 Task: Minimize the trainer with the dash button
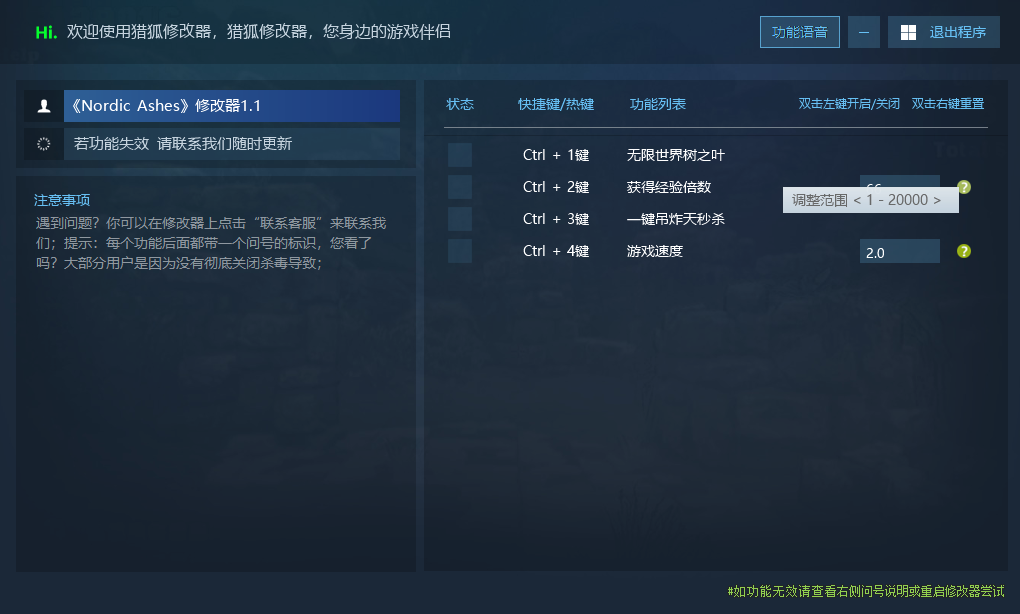click(x=864, y=32)
